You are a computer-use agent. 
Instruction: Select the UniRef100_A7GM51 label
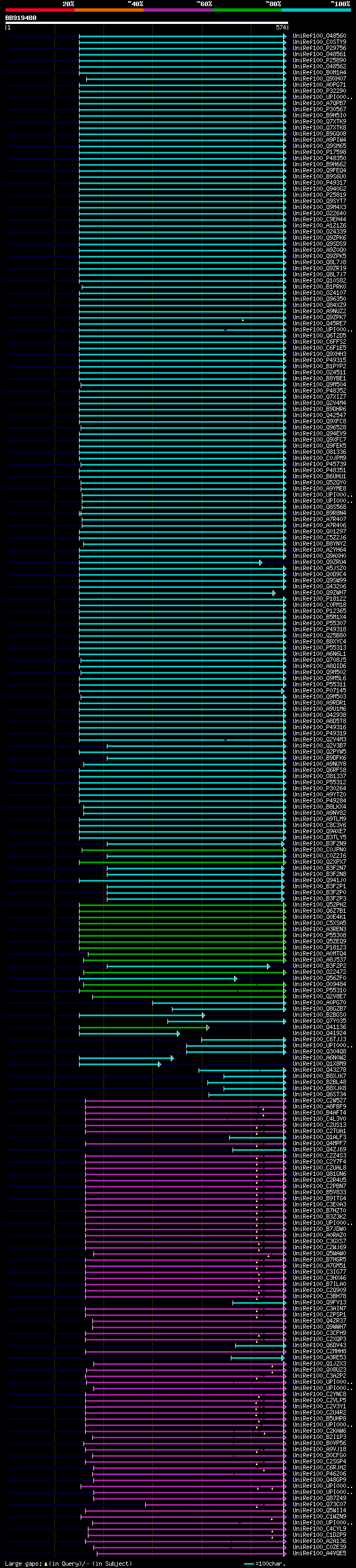(x=319, y=1265)
